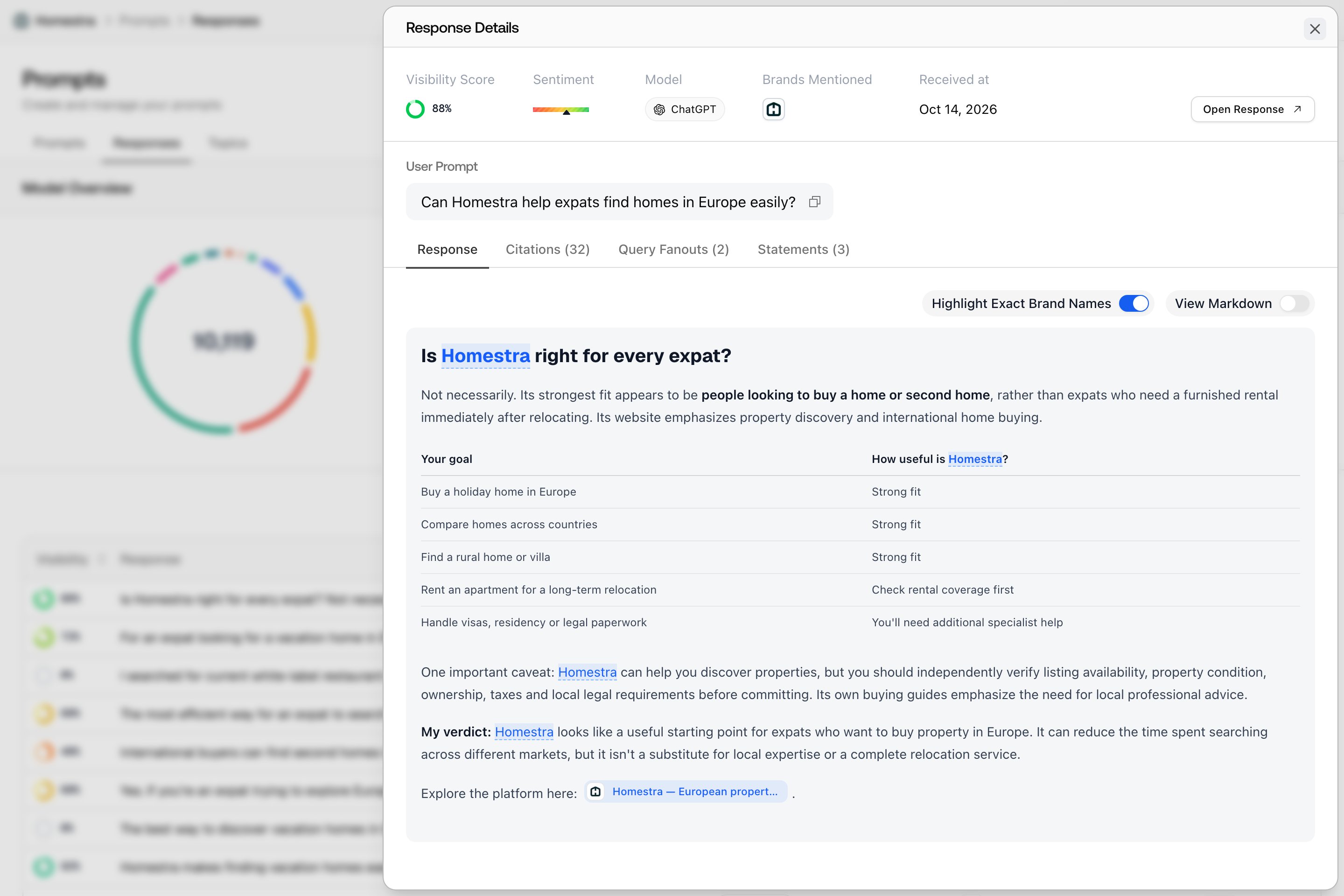Viewport: 1344px width, 896px height.
Task: Click the Homestra brand logo under Brands Mentioned
Action: pos(773,109)
